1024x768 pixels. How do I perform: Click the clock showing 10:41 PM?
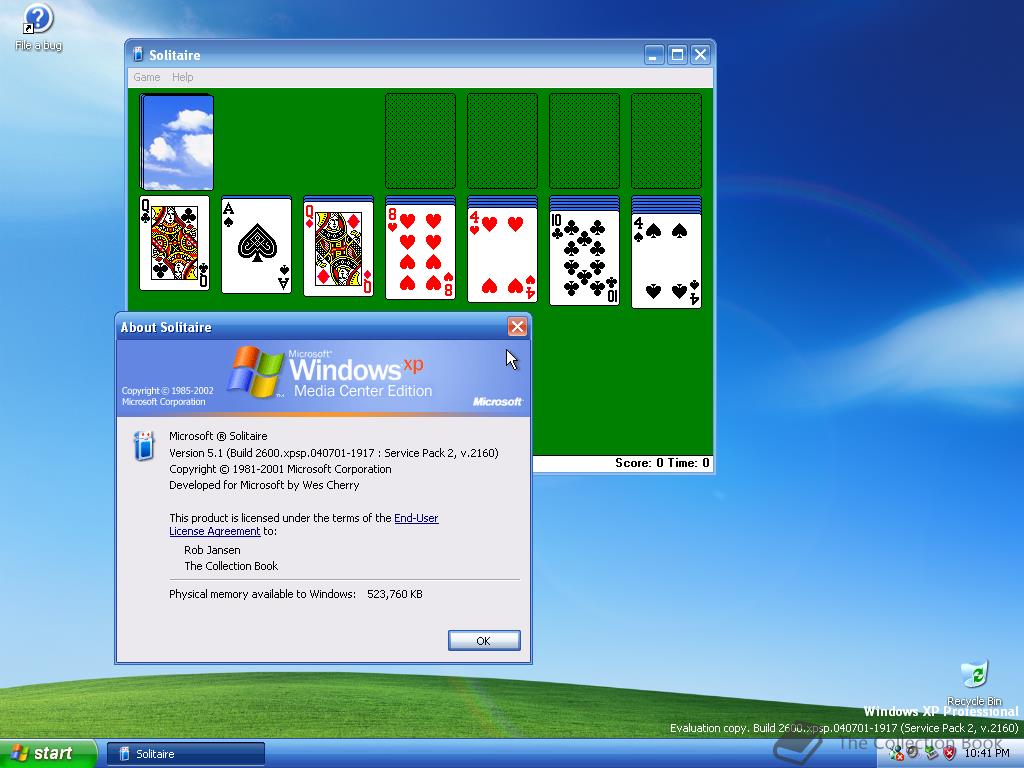coord(987,754)
